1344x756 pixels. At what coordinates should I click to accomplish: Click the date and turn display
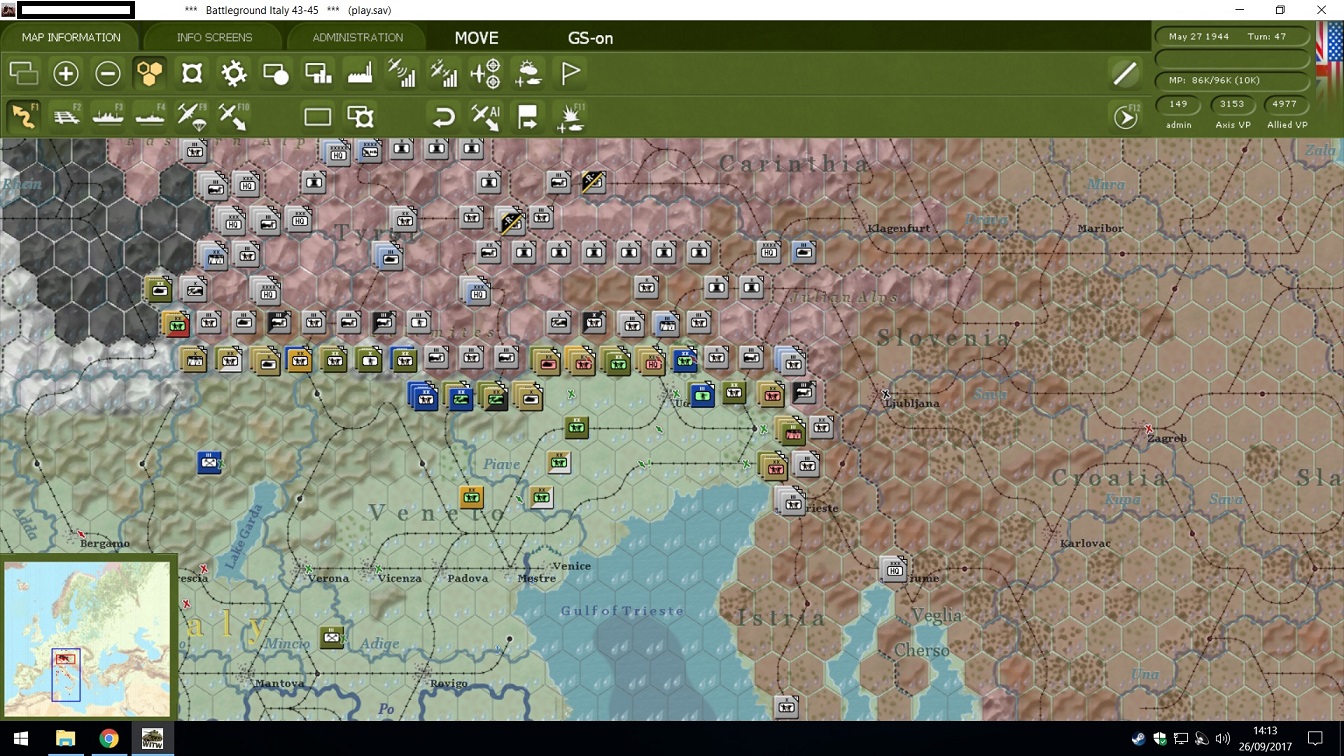(1232, 37)
